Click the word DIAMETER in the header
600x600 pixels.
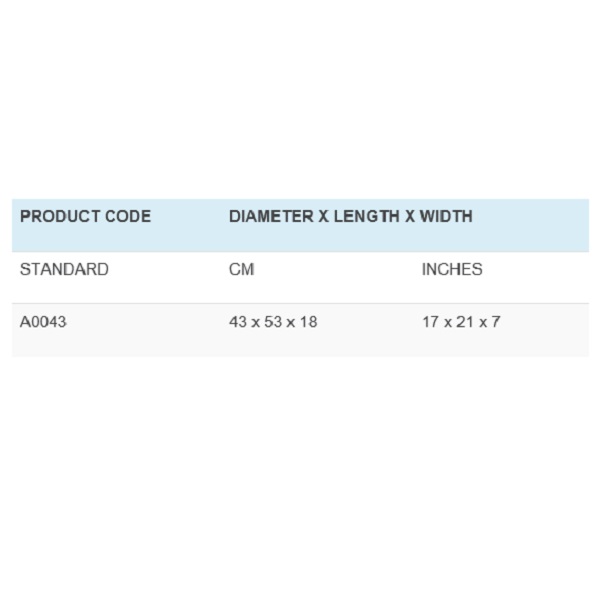pyautogui.click(x=271, y=216)
